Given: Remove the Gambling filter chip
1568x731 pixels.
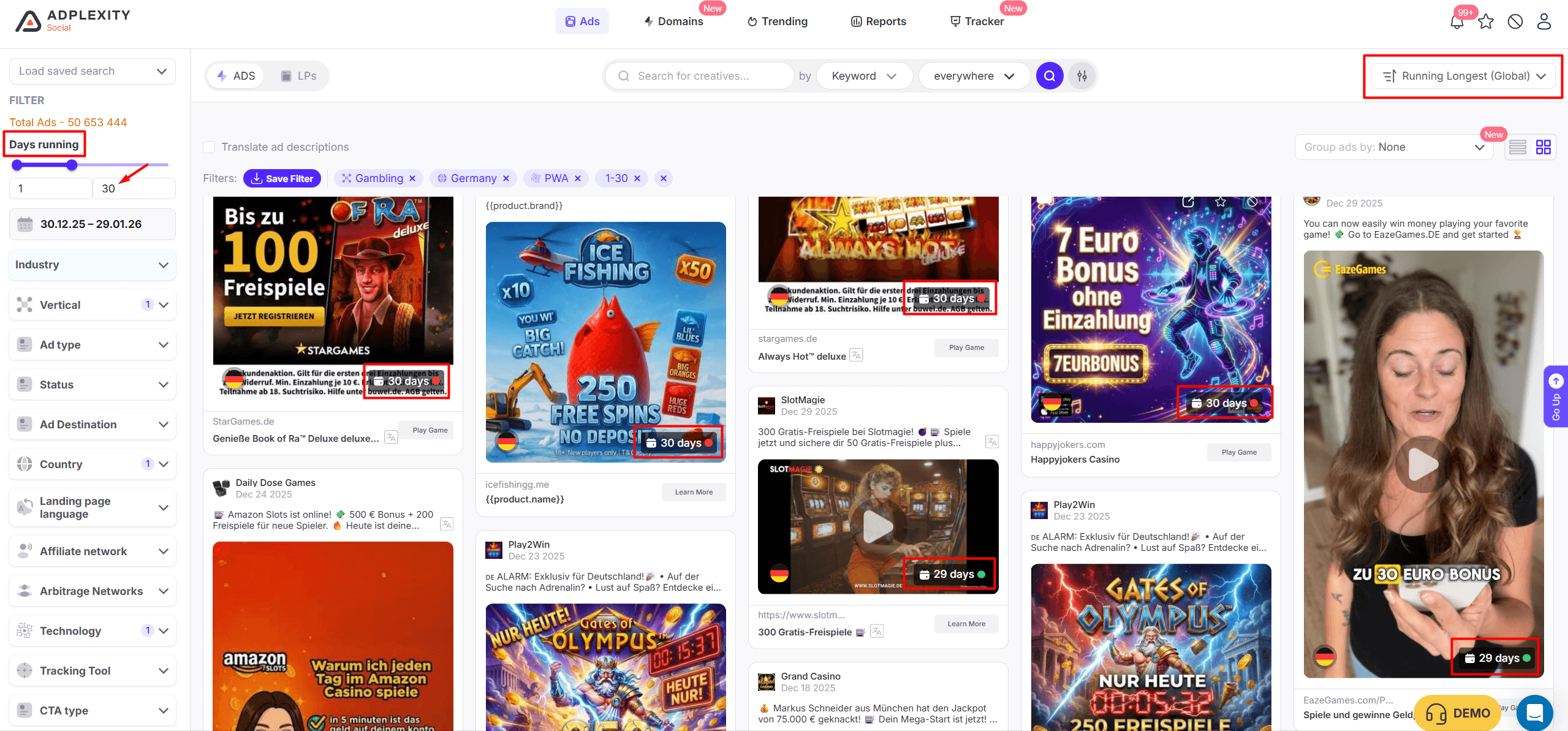Looking at the screenshot, I should [x=412, y=178].
